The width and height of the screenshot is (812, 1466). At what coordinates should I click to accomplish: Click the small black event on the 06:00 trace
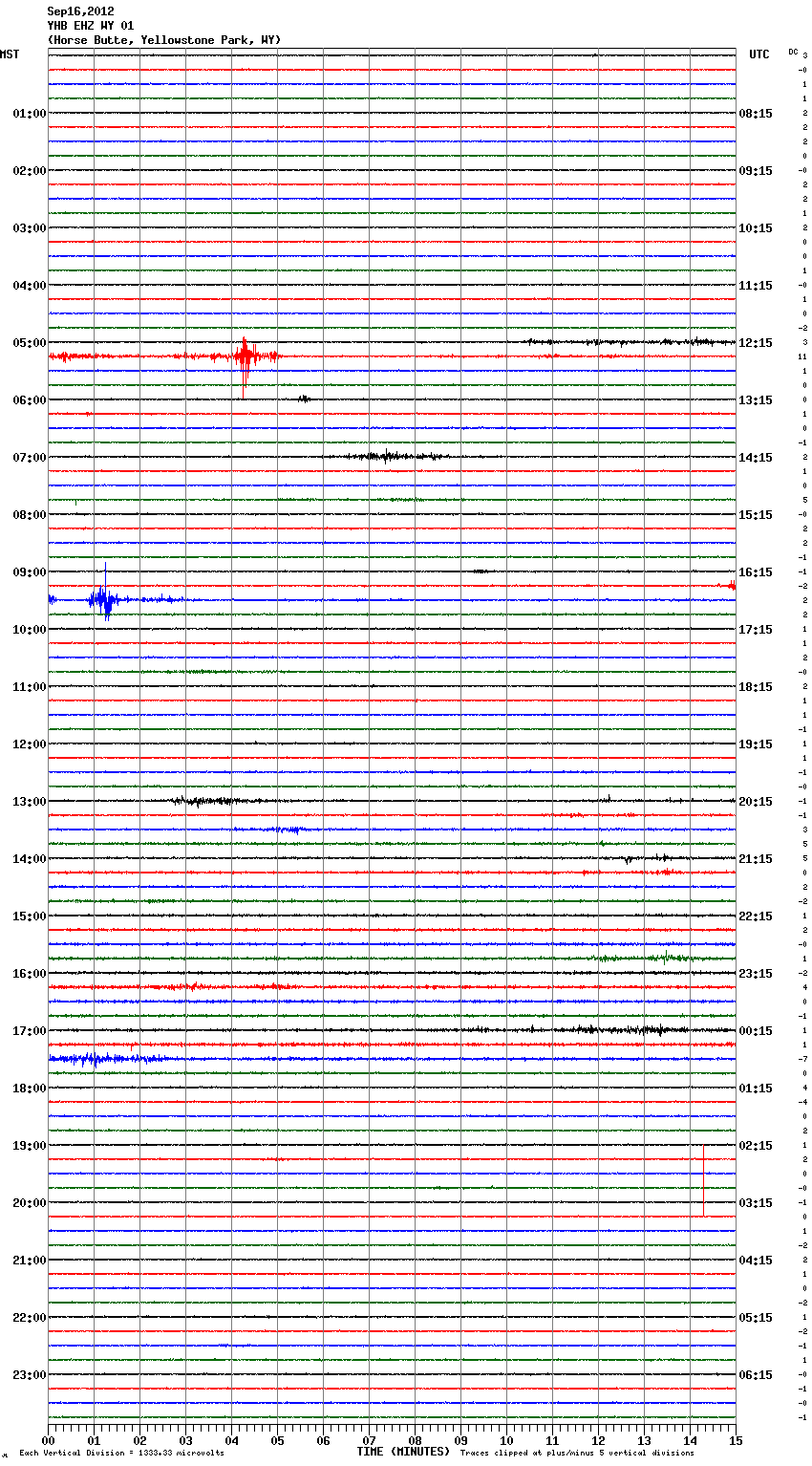304,399
